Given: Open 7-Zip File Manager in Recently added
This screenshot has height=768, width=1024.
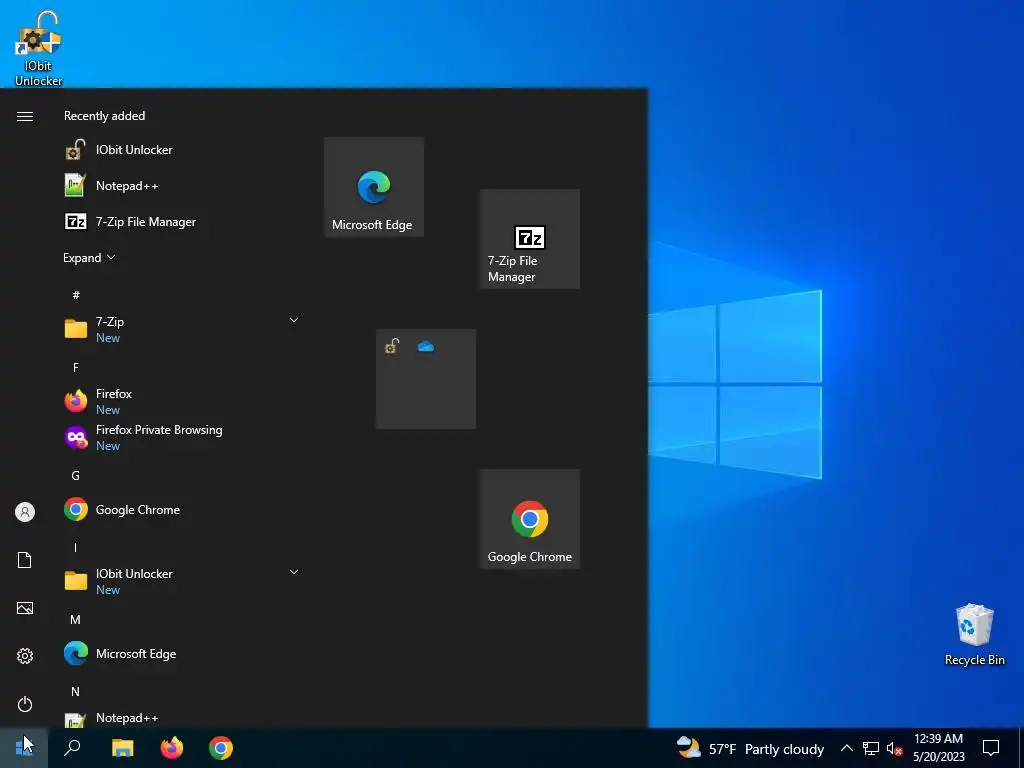Looking at the screenshot, I should pyautogui.click(x=180, y=221).
